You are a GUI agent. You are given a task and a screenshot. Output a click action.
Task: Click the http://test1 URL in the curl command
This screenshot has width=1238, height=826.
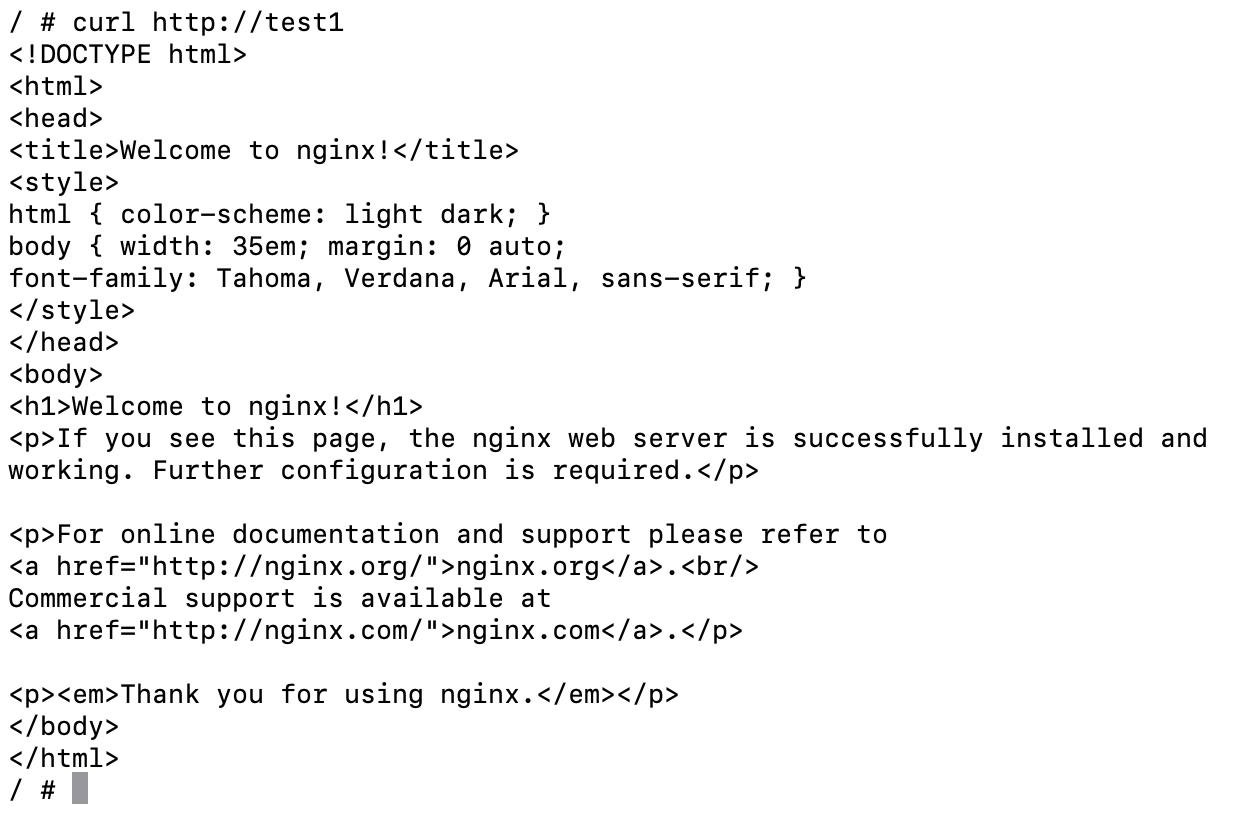tap(248, 22)
